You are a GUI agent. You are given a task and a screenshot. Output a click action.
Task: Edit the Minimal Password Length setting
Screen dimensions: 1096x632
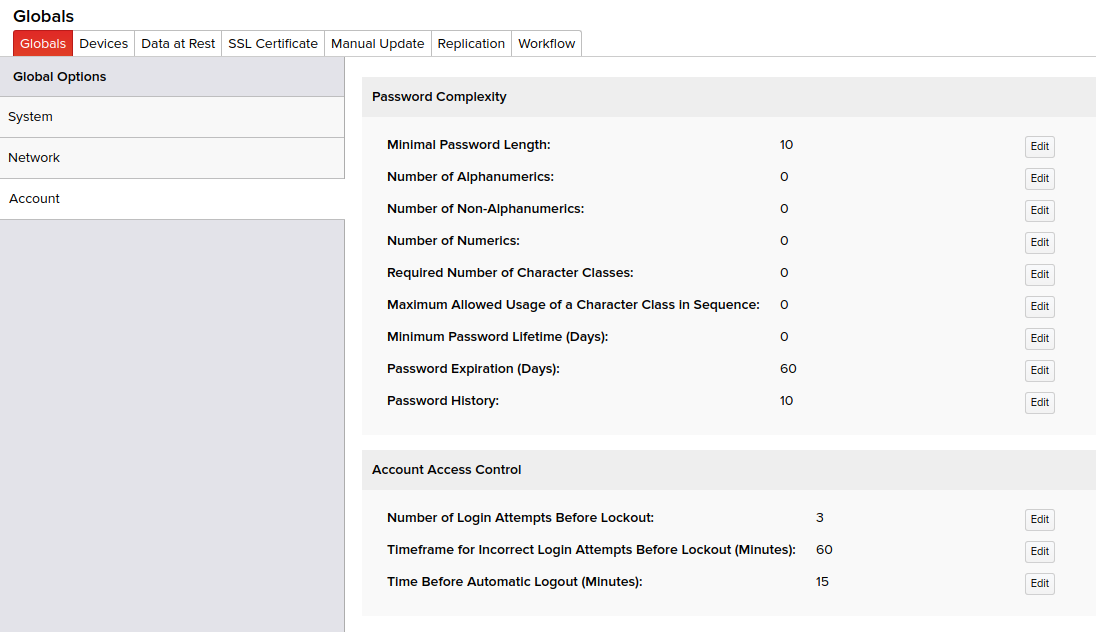[1039, 147]
